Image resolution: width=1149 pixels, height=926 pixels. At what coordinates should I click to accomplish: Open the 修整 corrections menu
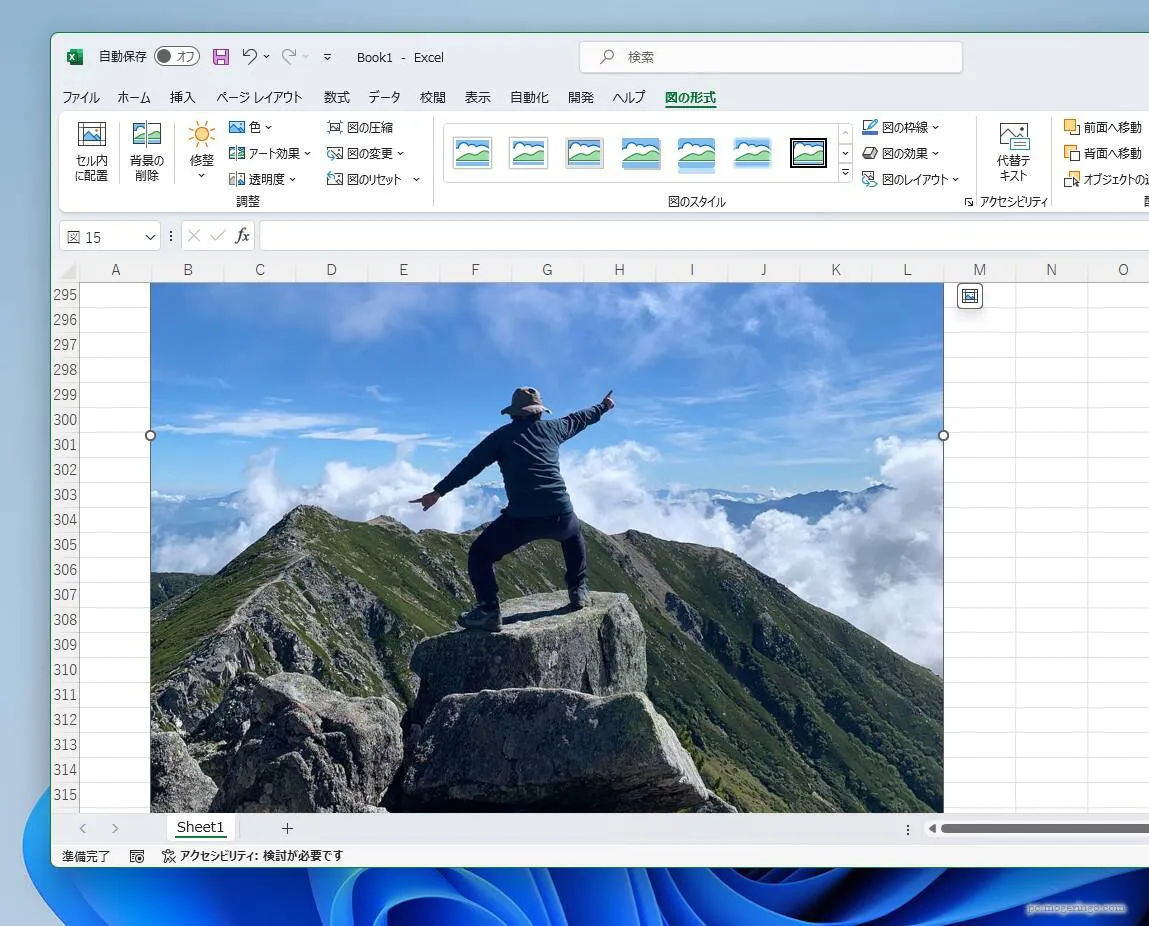[202, 152]
